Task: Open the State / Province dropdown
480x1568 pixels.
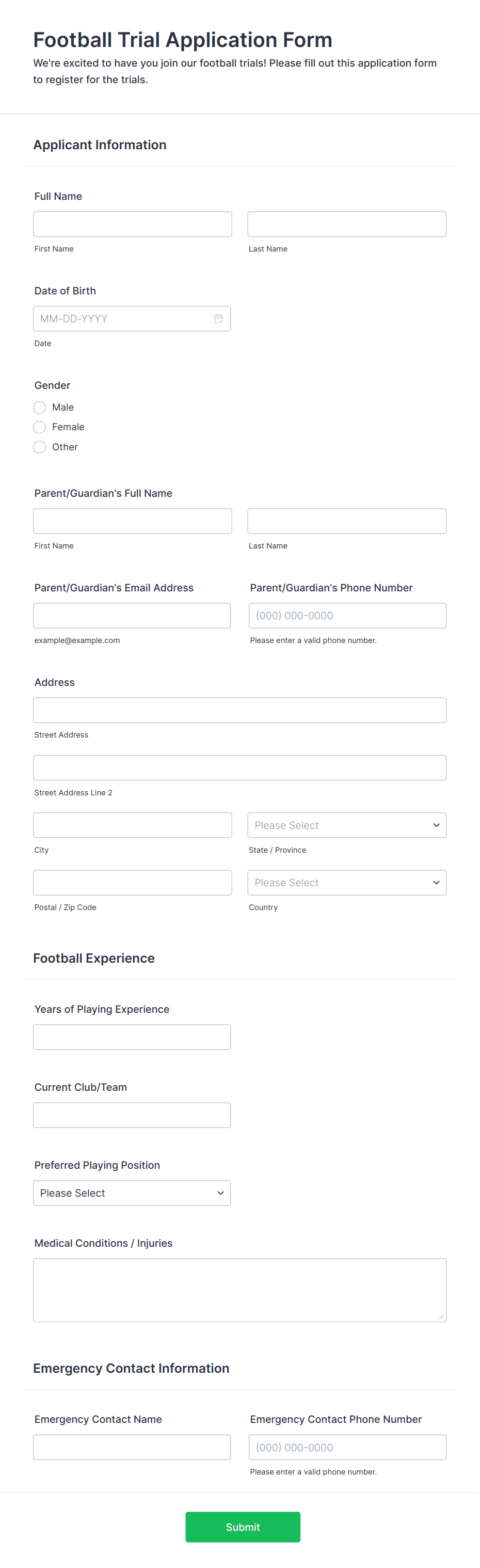Action: click(346, 825)
